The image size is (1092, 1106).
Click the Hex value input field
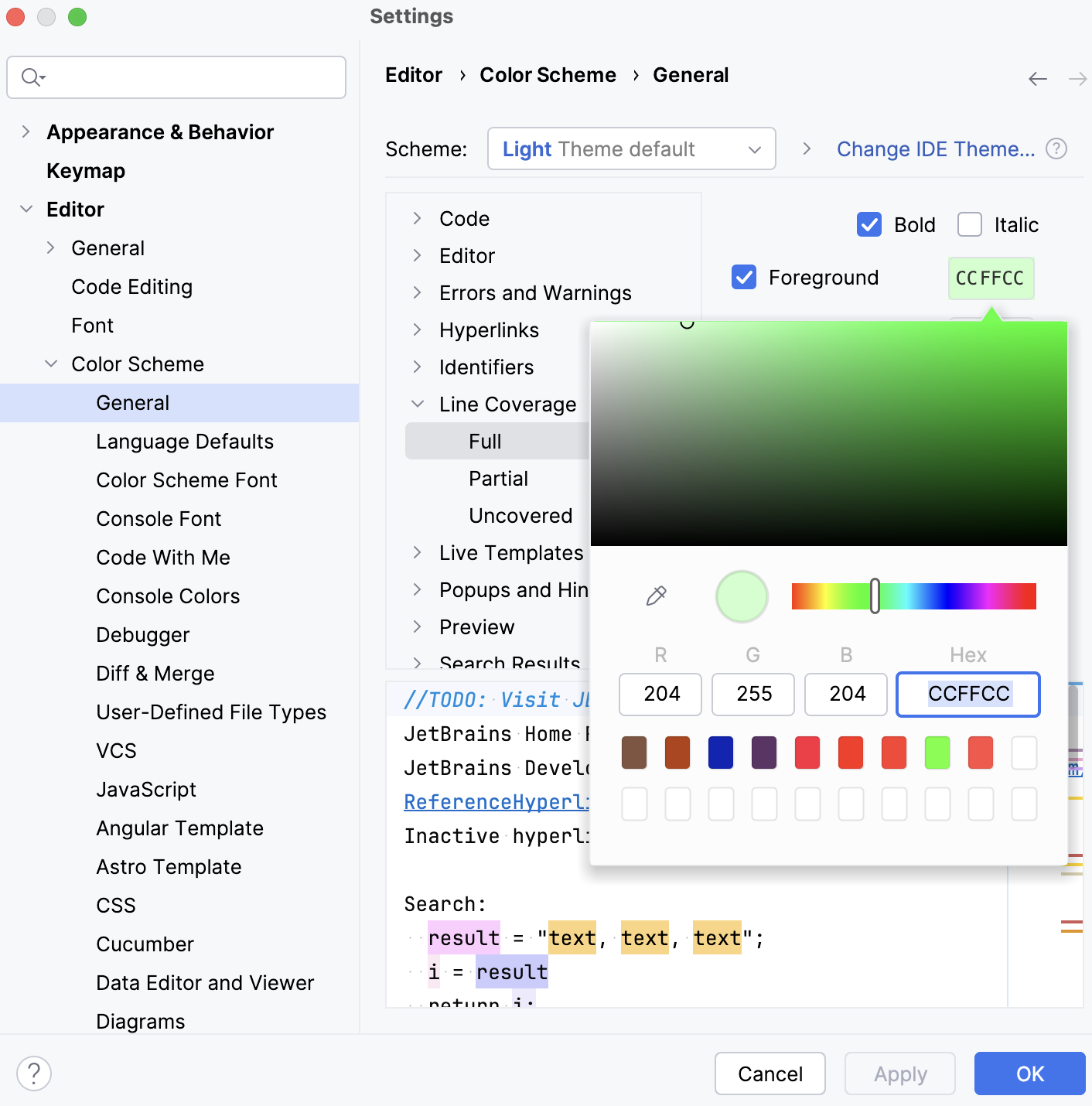point(967,694)
